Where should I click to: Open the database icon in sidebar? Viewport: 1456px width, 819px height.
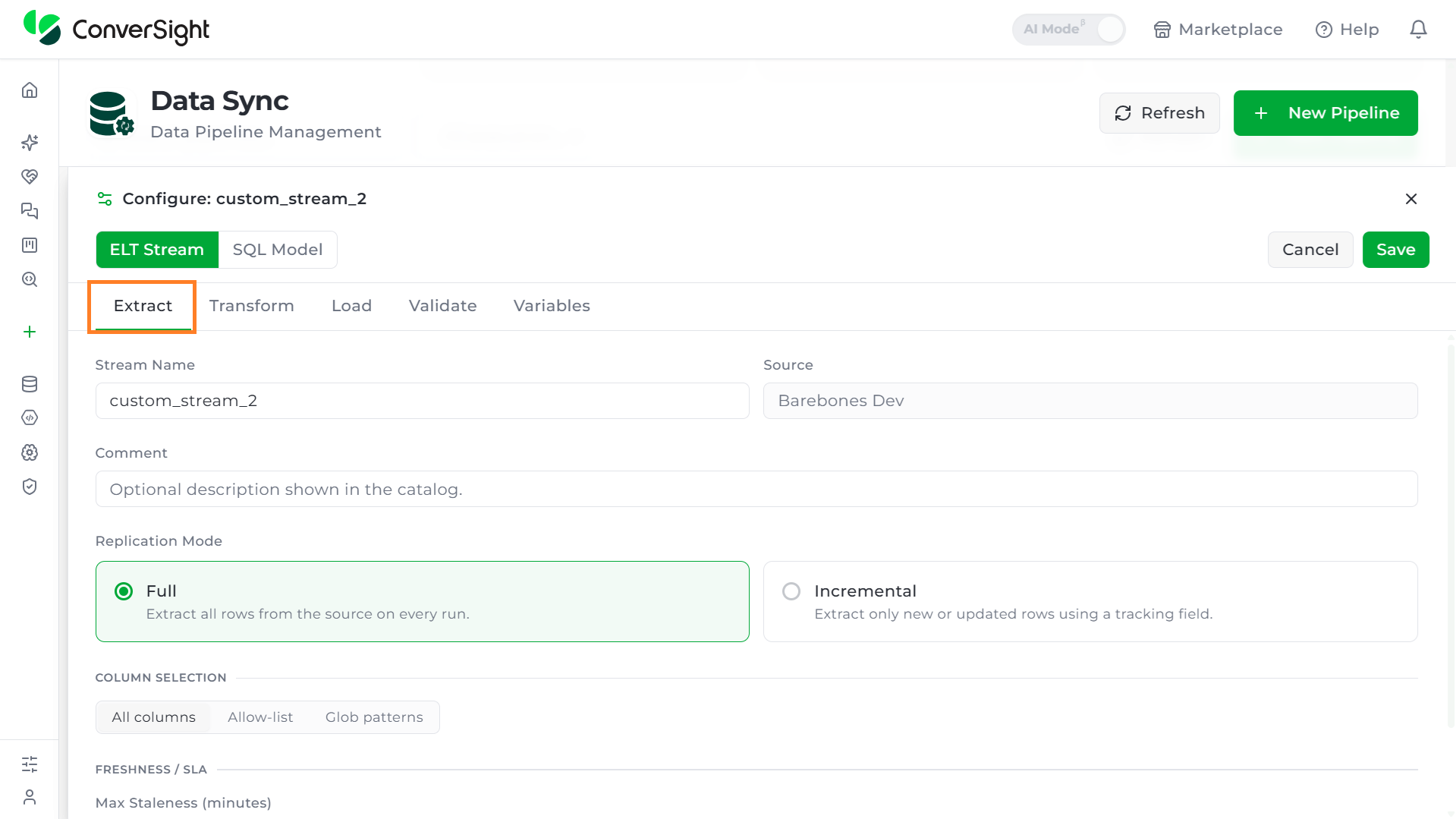pyautogui.click(x=30, y=384)
